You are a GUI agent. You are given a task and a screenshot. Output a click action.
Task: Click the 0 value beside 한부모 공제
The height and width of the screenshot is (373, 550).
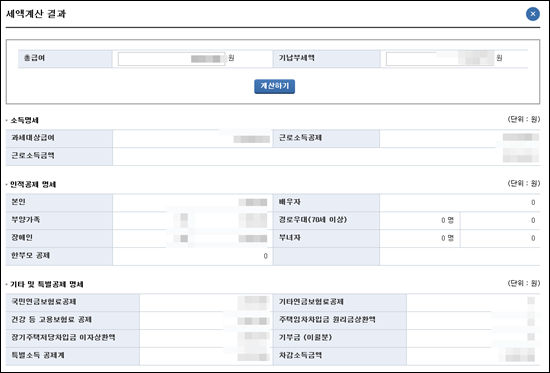click(x=266, y=256)
